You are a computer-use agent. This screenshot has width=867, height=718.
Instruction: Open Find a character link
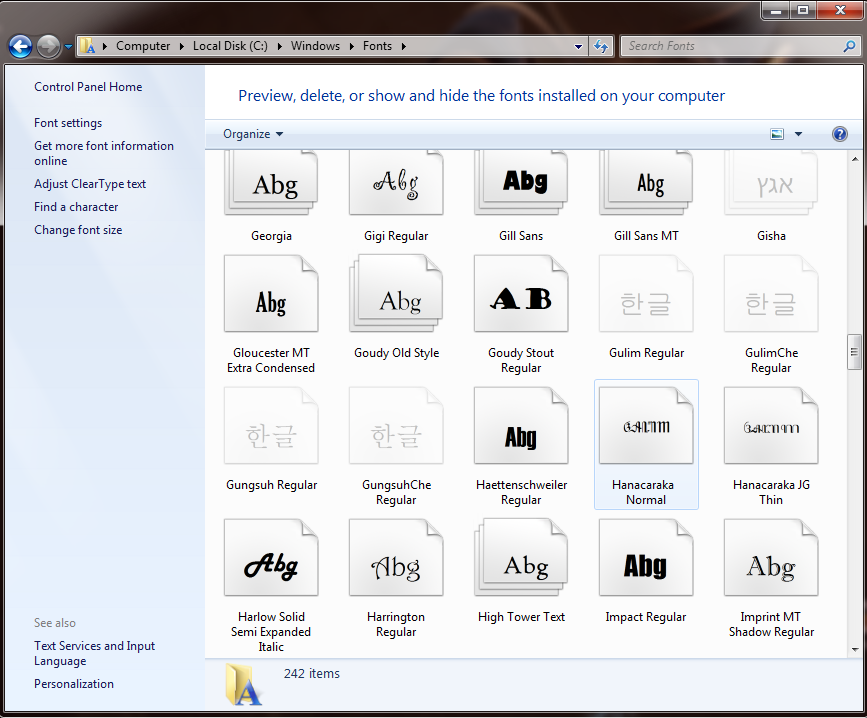point(76,207)
